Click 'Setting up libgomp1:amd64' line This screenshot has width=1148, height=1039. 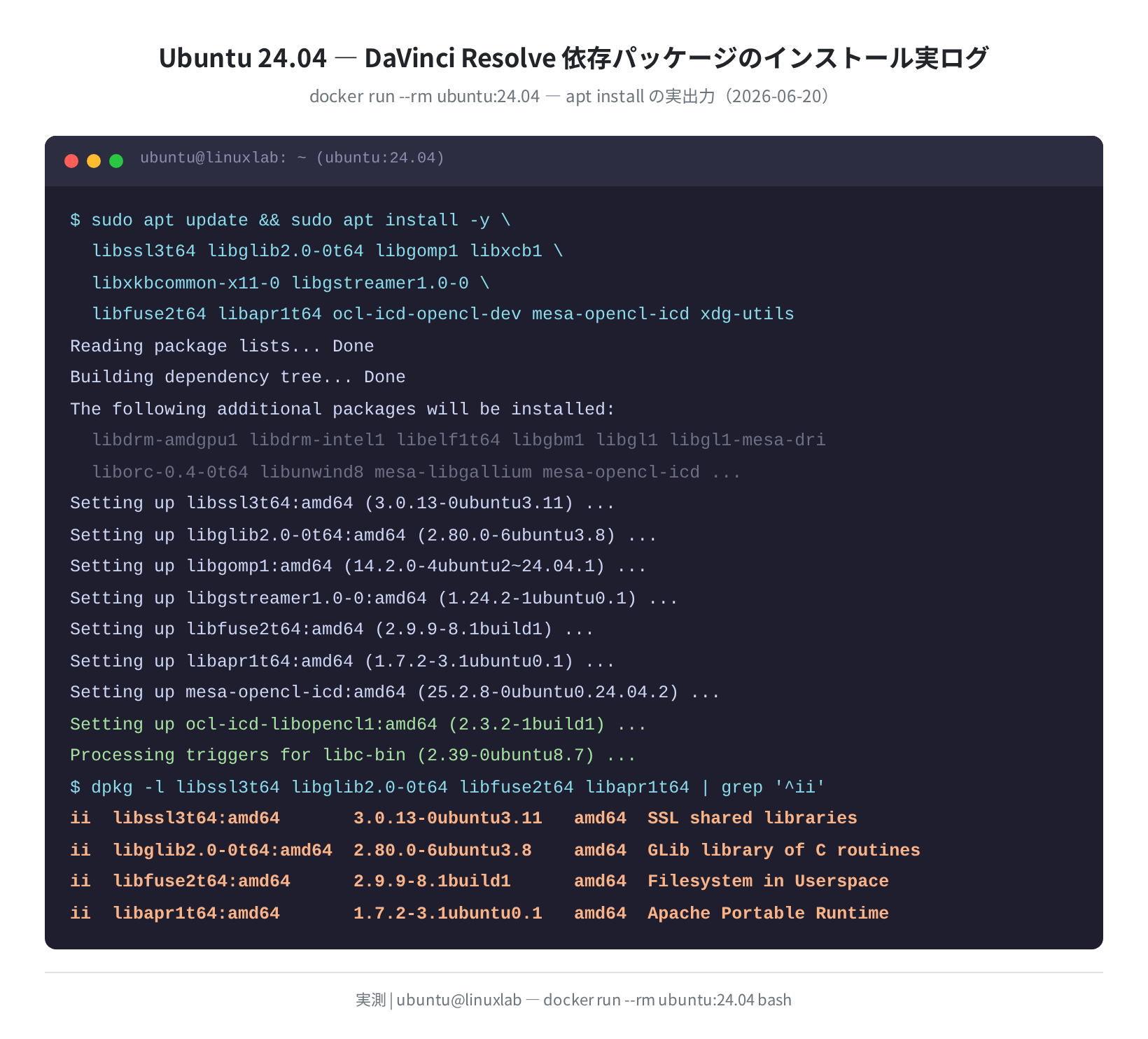pyautogui.click(x=358, y=566)
